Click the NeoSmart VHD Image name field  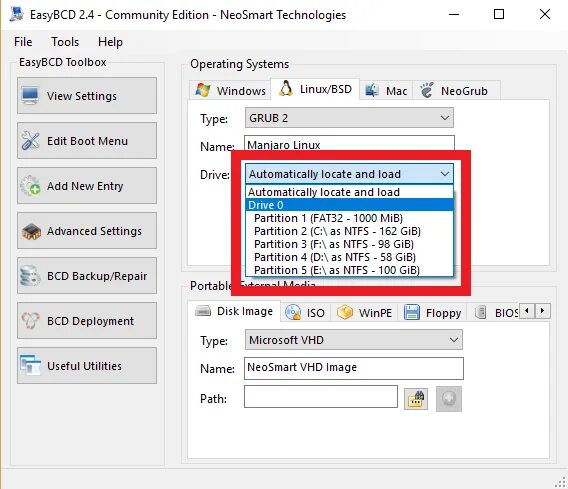354,368
